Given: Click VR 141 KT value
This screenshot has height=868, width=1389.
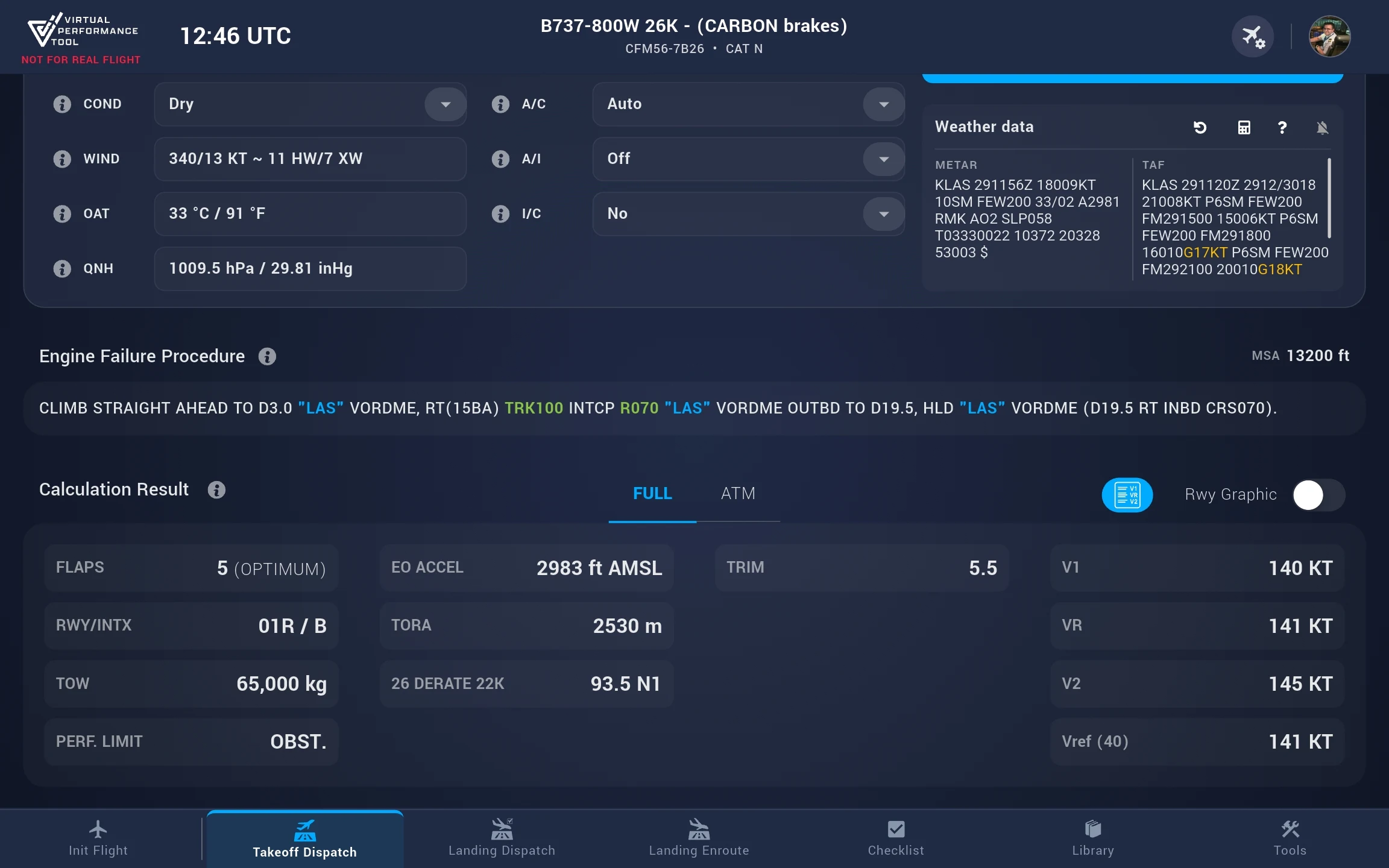Looking at the screenshot, I should (1197, 626).
